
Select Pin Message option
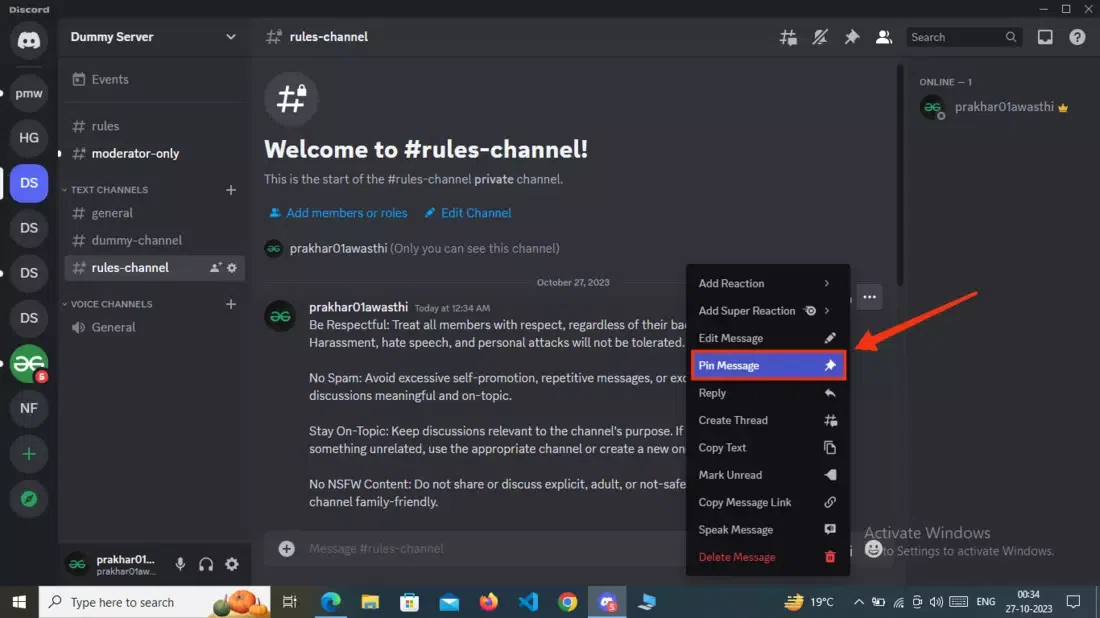click(767, 365)
